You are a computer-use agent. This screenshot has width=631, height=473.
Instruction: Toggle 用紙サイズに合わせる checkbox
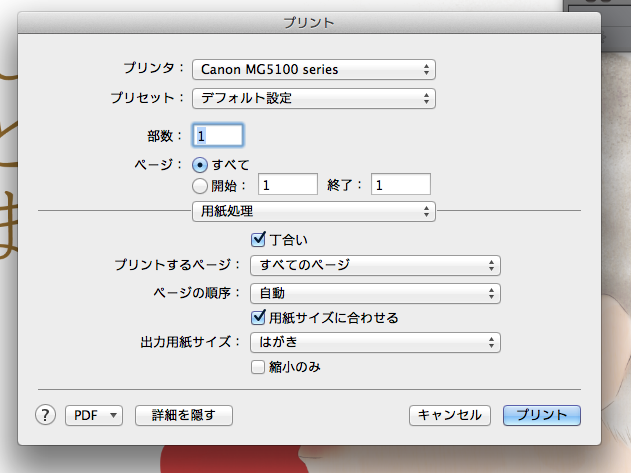pos(260,318)
